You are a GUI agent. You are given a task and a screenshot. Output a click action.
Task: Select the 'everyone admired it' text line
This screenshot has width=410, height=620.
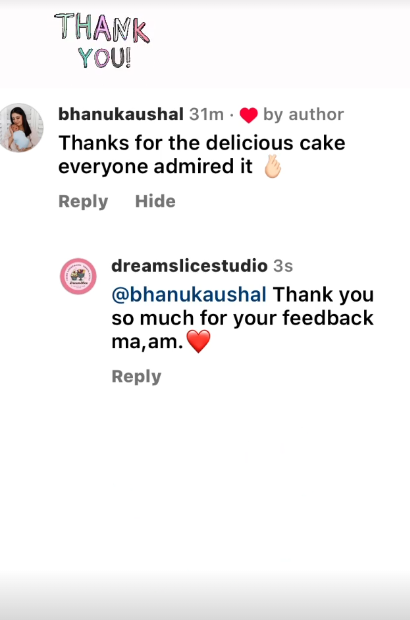(155, 166)
